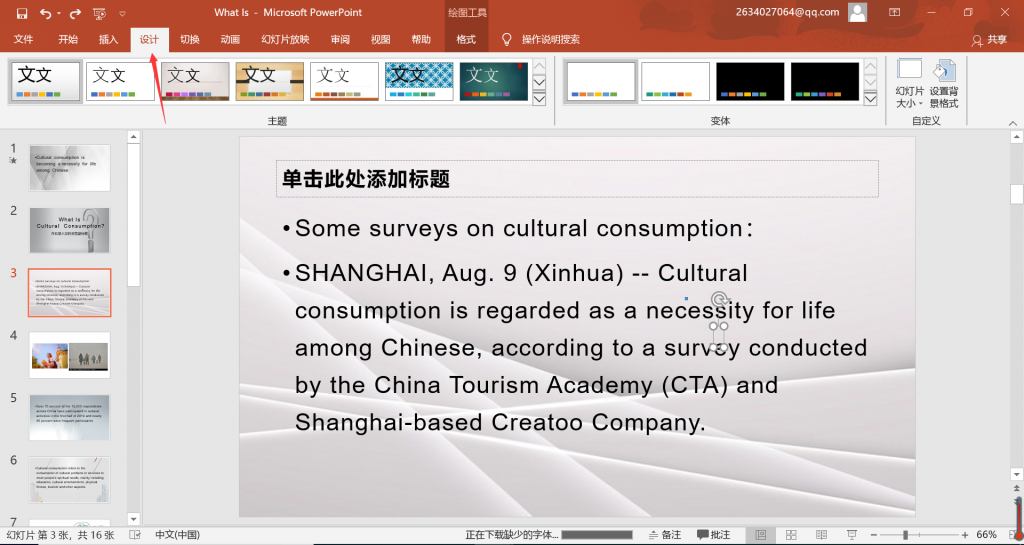Screen dimensions: 1024x545
Task: Switch to the 动画 ribbon tab
Action: tap(230, 39)
